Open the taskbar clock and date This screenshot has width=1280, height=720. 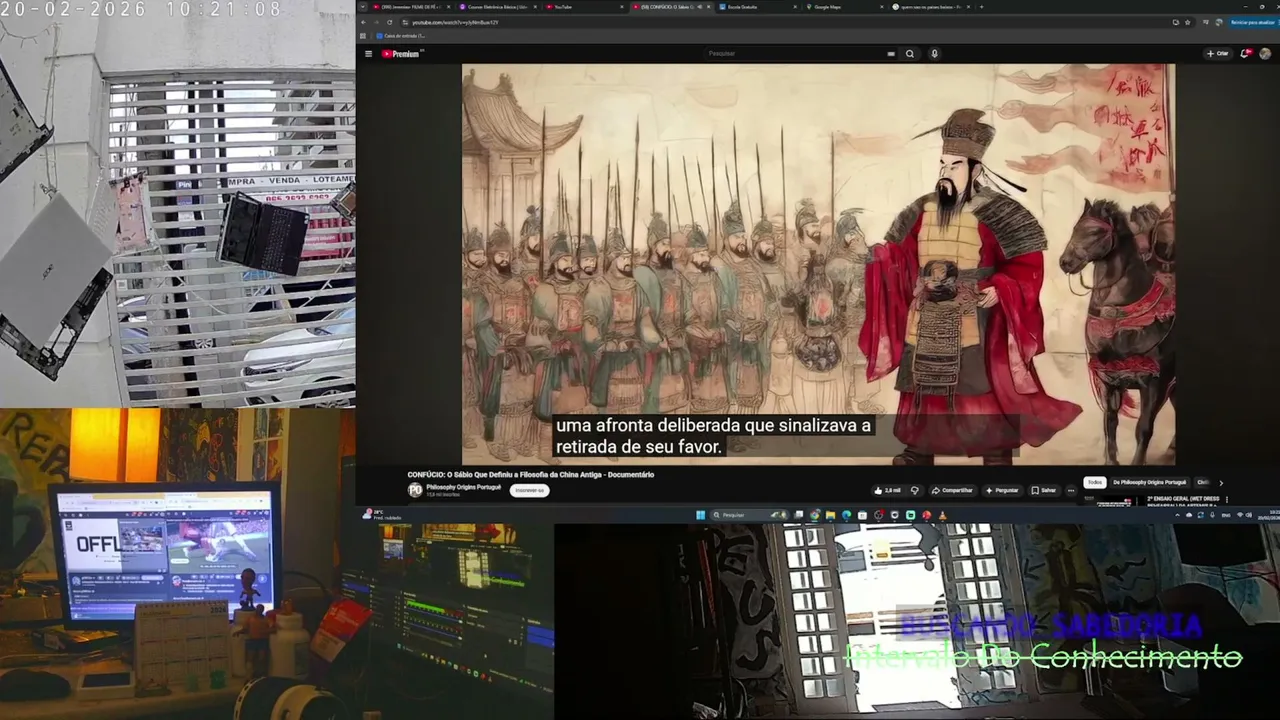pyautogui.click(x=1267, y=515)
